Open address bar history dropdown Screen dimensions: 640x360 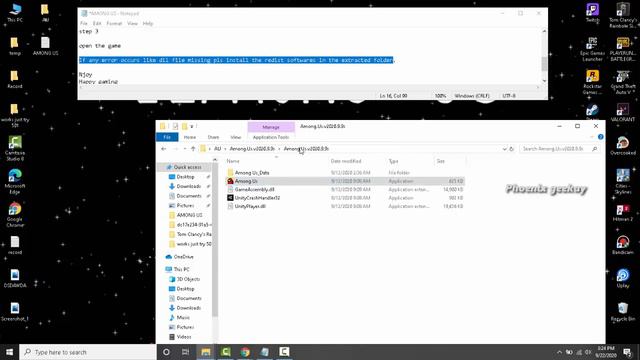point(504,149)
